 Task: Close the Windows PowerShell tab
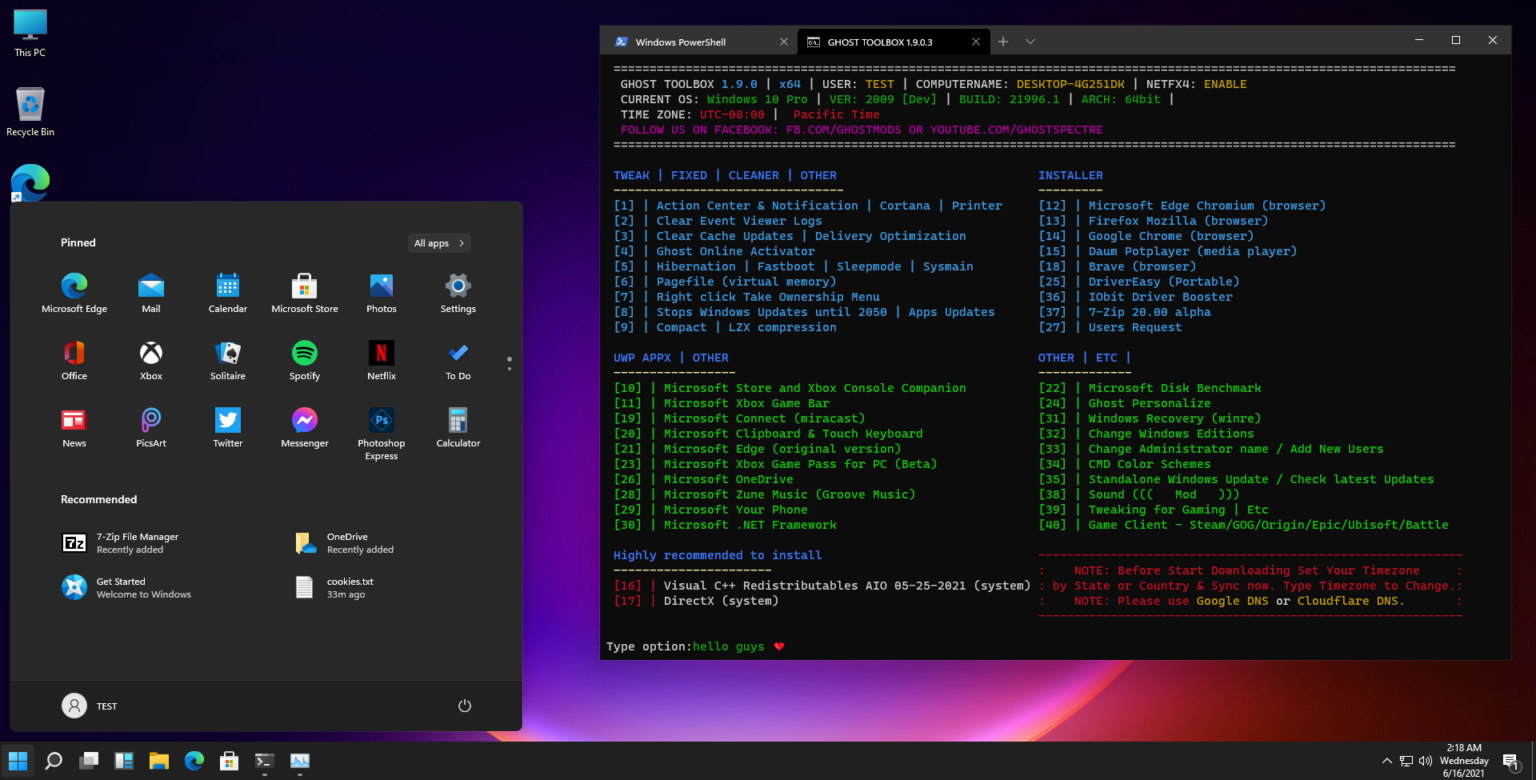(783, 42)
